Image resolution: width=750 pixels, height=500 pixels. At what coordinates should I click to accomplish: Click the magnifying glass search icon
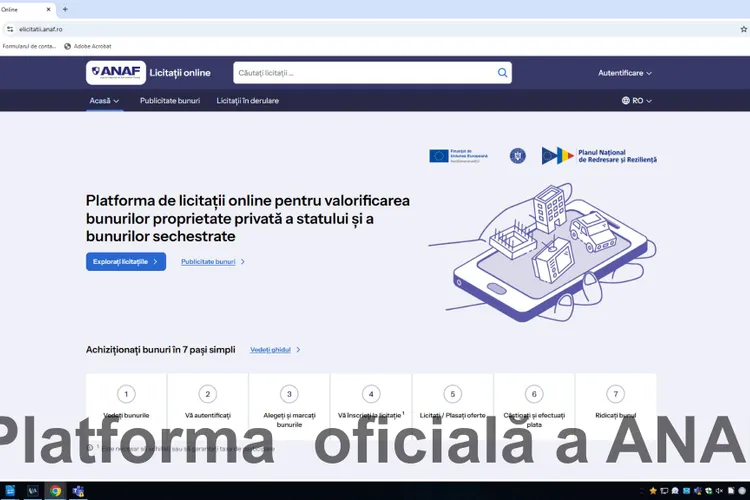(x=502, y=73)
